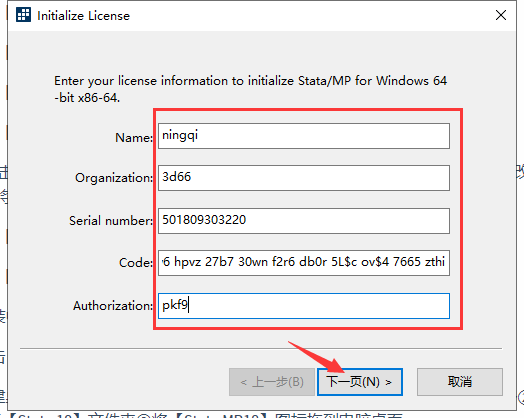The width and height of the screenshot is (524, 418).
Task: Focus the Code input field
Action: (x=304, y=263)
